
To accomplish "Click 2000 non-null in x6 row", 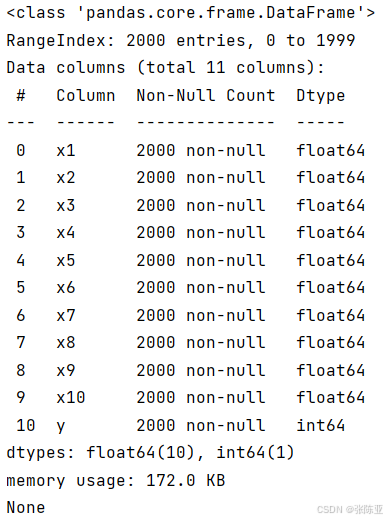I will [201, 287].
